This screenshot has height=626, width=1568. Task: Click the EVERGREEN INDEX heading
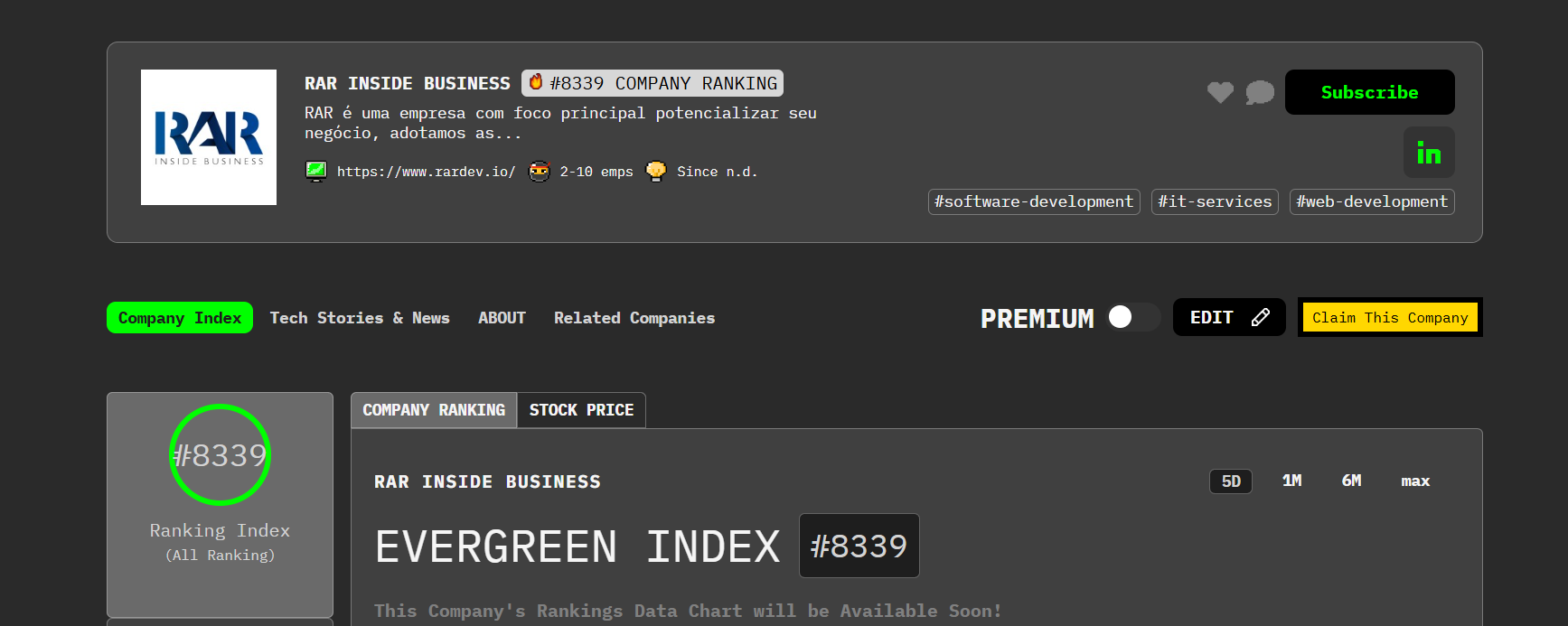point(577,547)
